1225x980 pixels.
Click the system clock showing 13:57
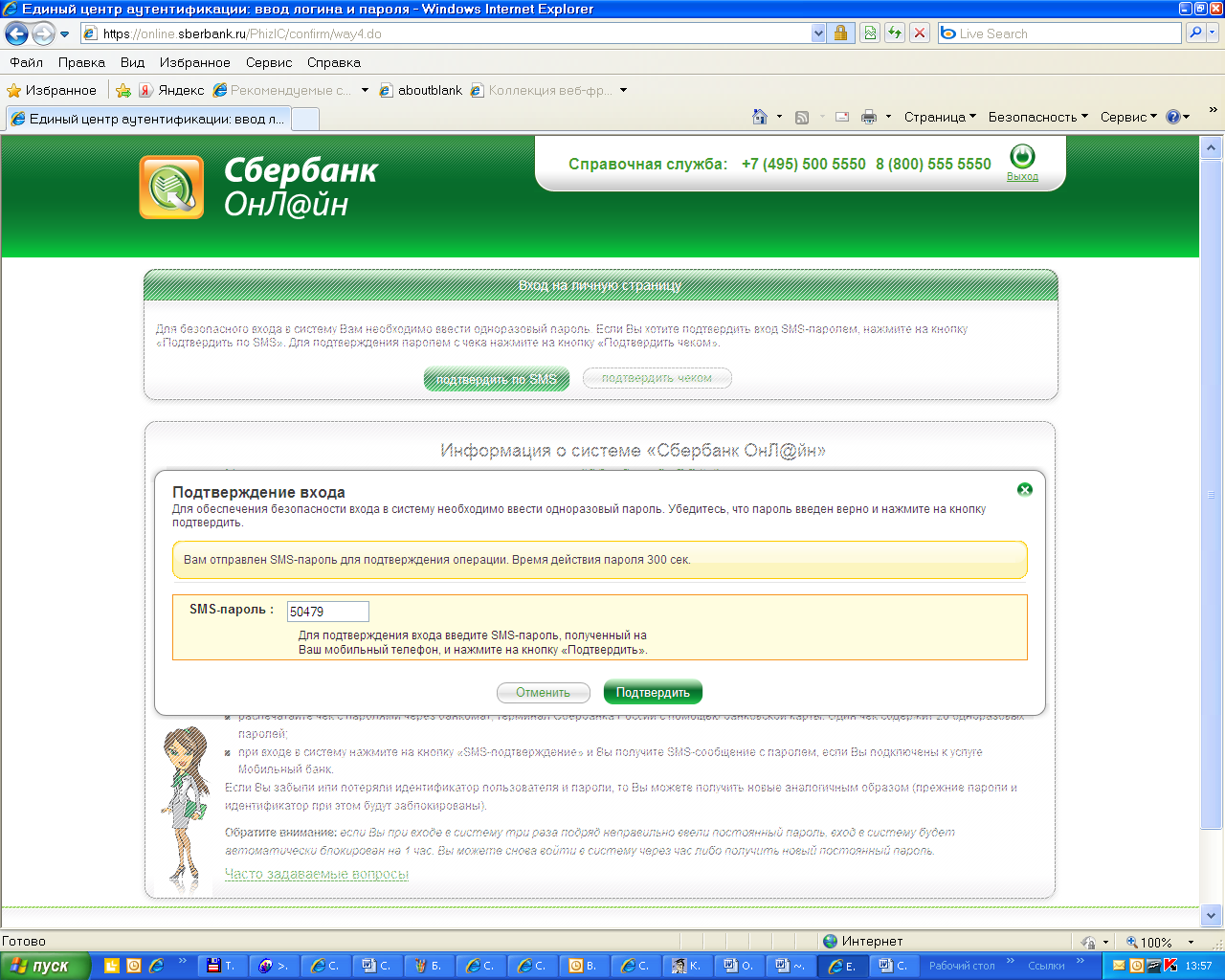click(1198, 966)
